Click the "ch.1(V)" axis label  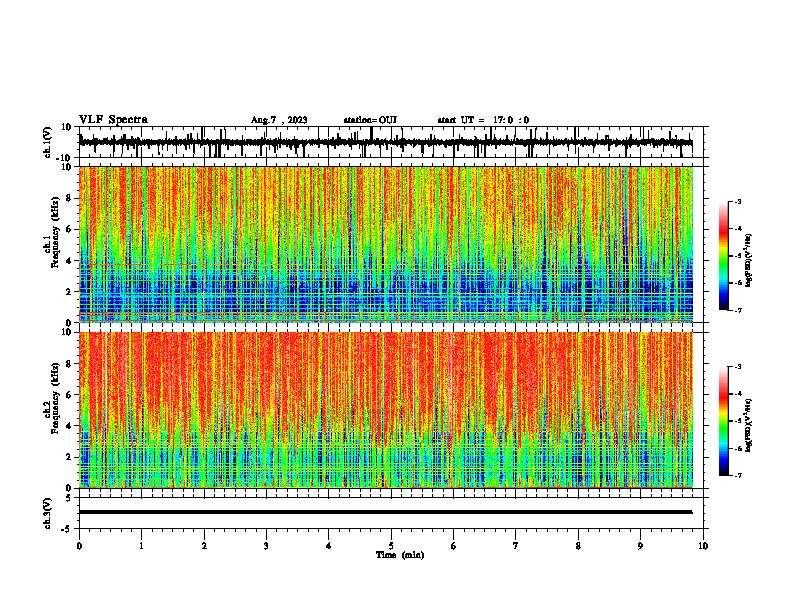(x=48, y=142)
